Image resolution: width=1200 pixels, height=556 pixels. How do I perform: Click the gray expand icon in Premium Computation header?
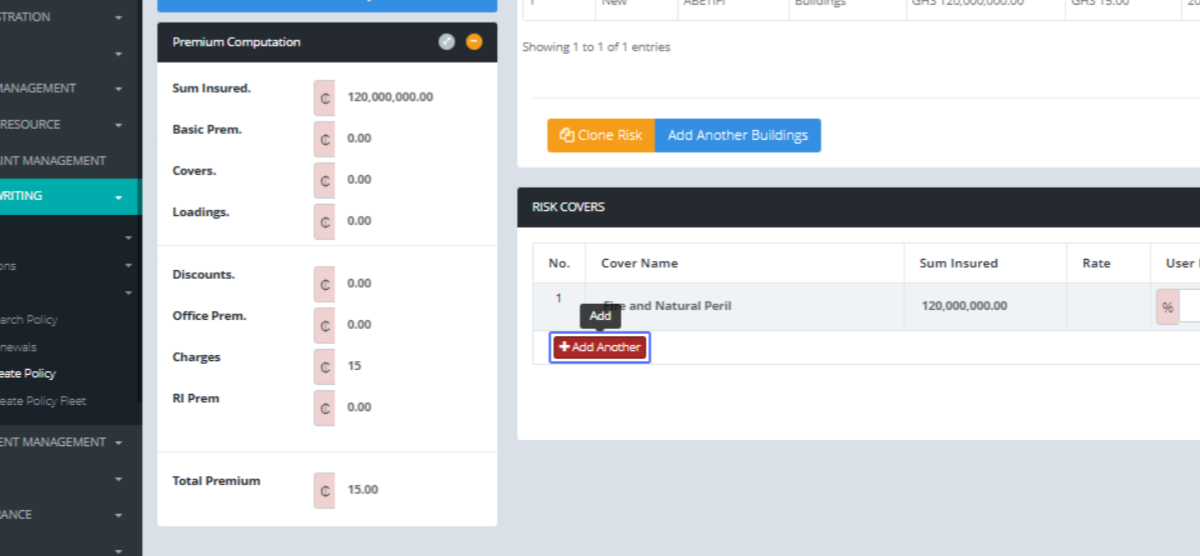coord(447,42)
